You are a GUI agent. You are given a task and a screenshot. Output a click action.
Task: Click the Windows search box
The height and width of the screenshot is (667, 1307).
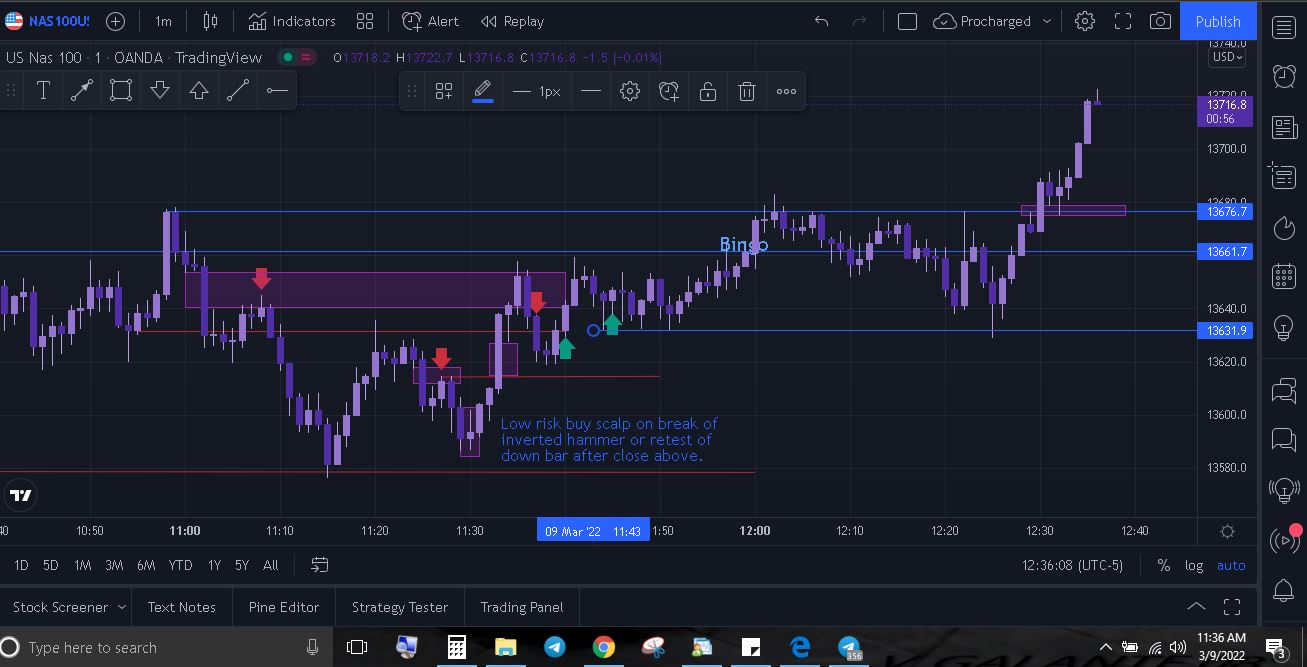[166, 647]
